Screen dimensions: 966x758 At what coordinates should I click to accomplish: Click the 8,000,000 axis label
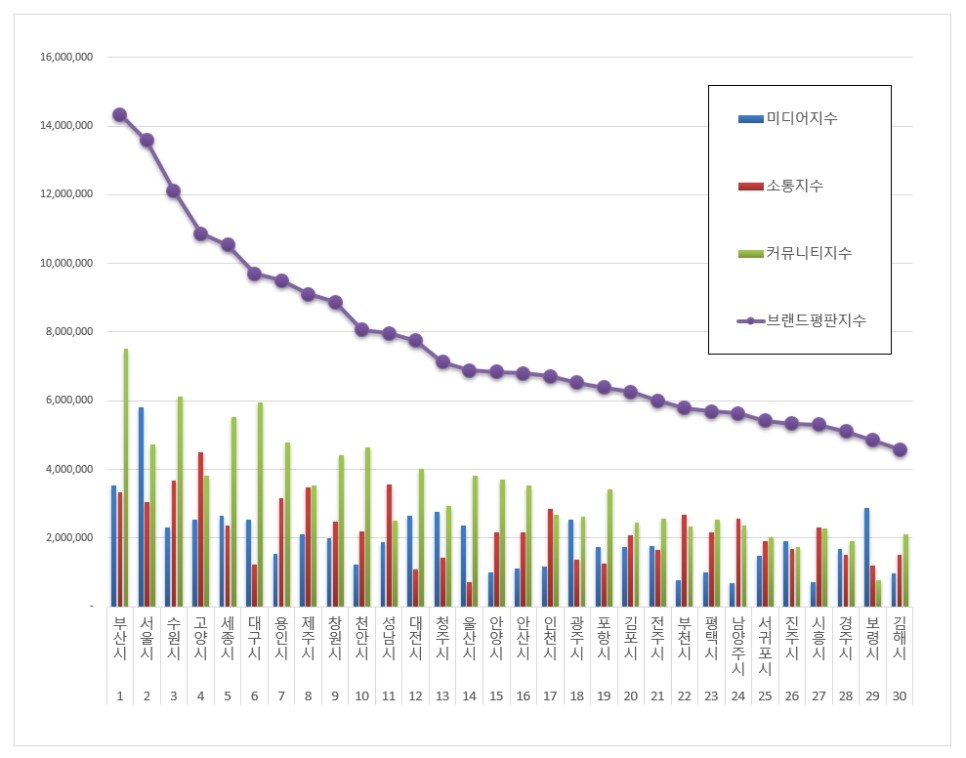tap(69, 331)
